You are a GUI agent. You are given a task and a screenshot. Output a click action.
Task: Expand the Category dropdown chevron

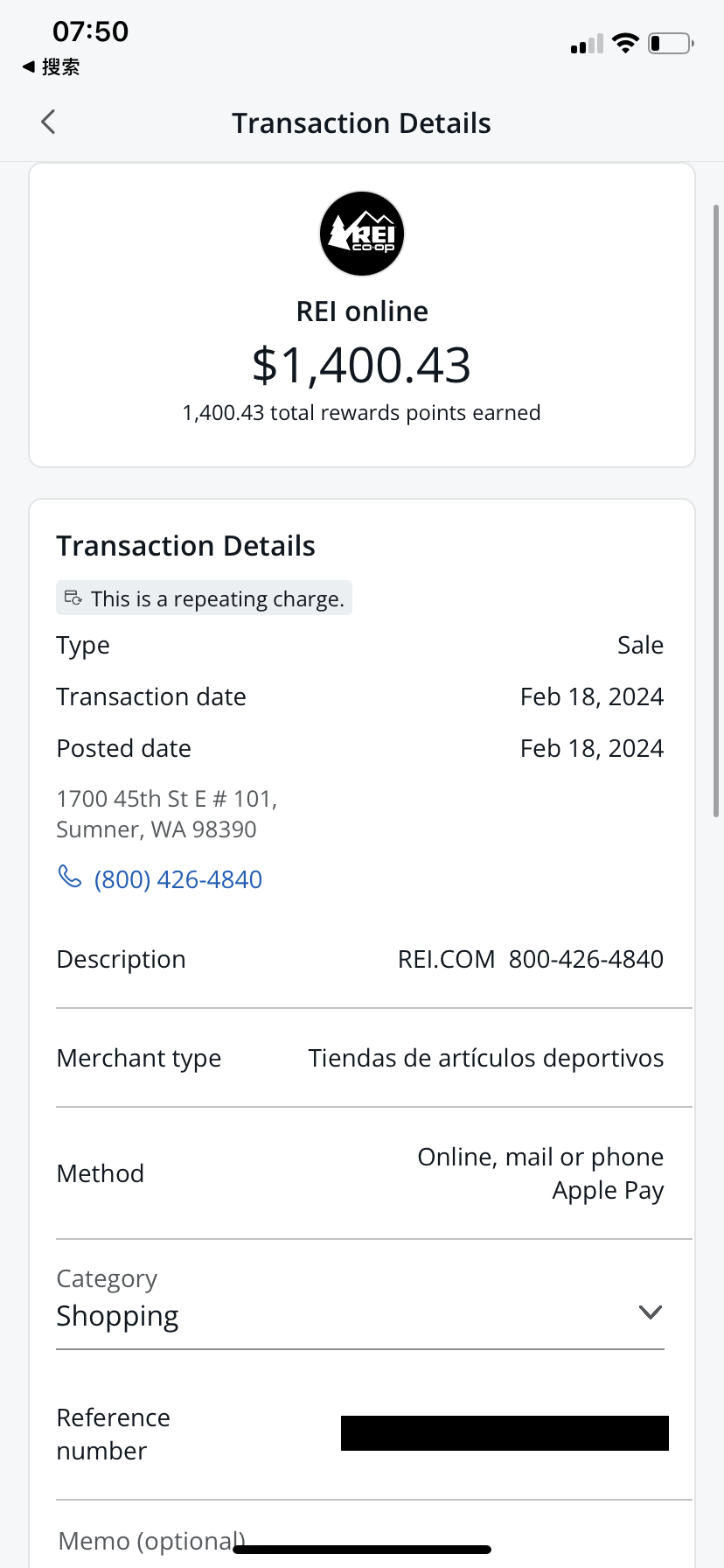(x=650, y=1312)
